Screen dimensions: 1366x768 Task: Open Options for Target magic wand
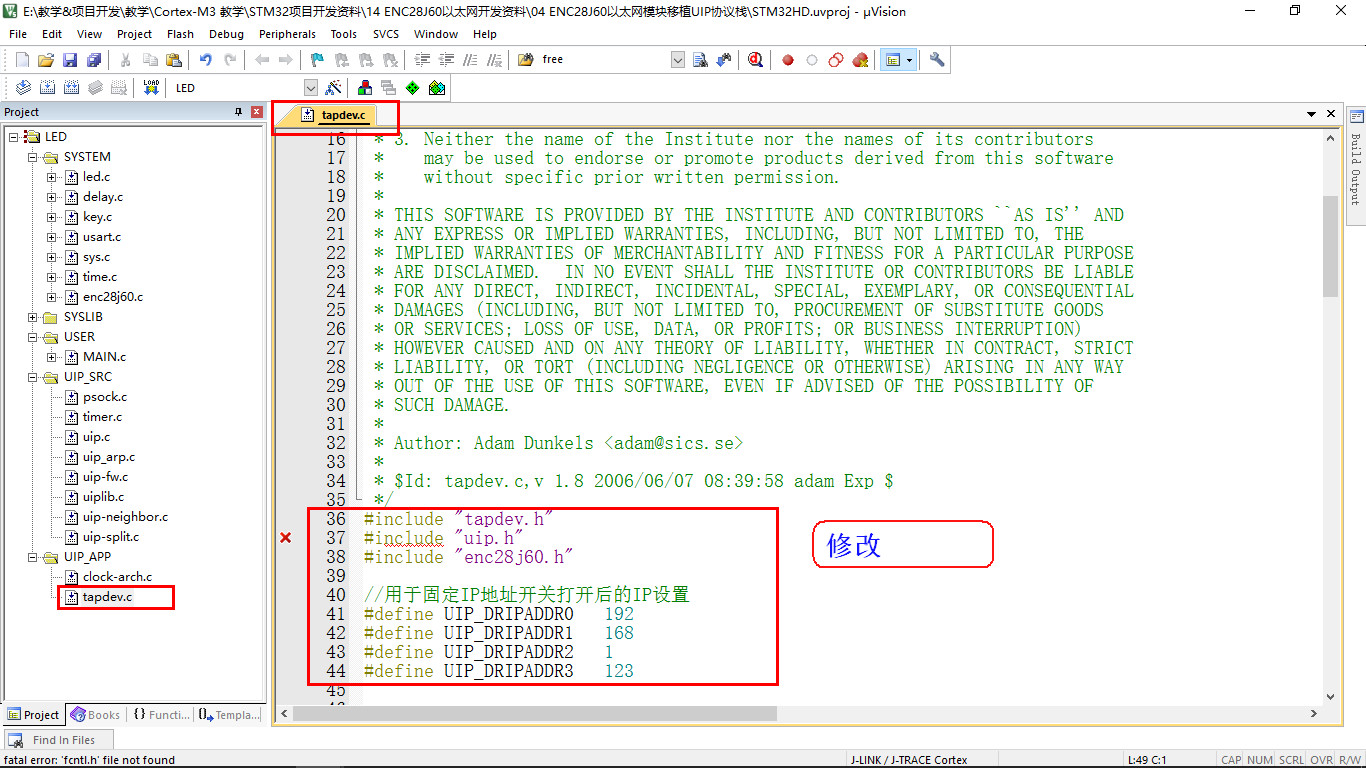point(334,88)
